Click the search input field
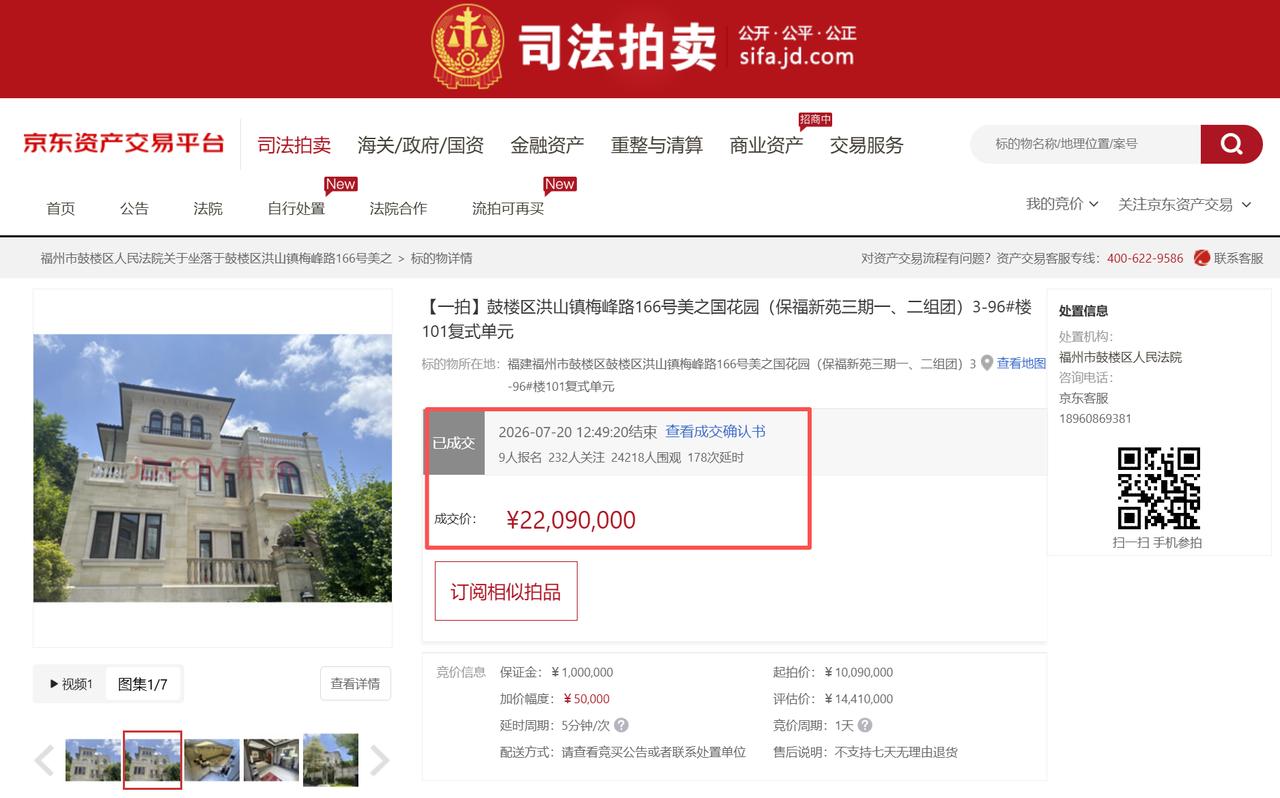1280x798 pixels. tap(1085, 144)
